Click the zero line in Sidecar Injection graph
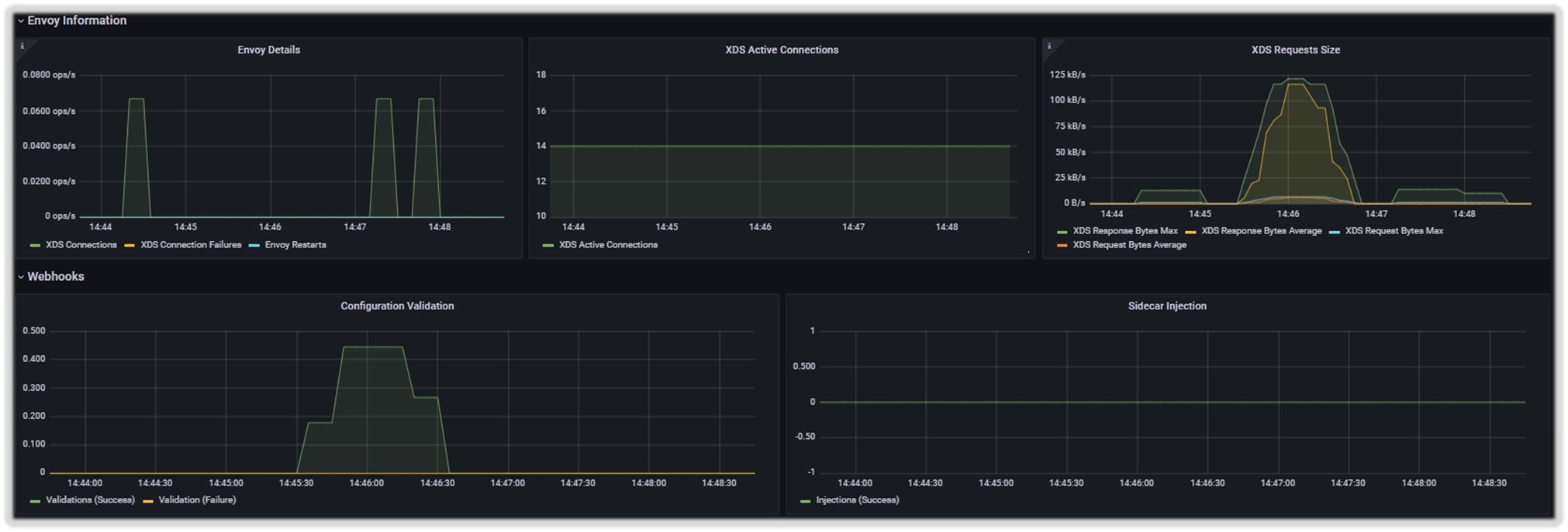The image size is (1568, 532). [x=1173, y=402]
